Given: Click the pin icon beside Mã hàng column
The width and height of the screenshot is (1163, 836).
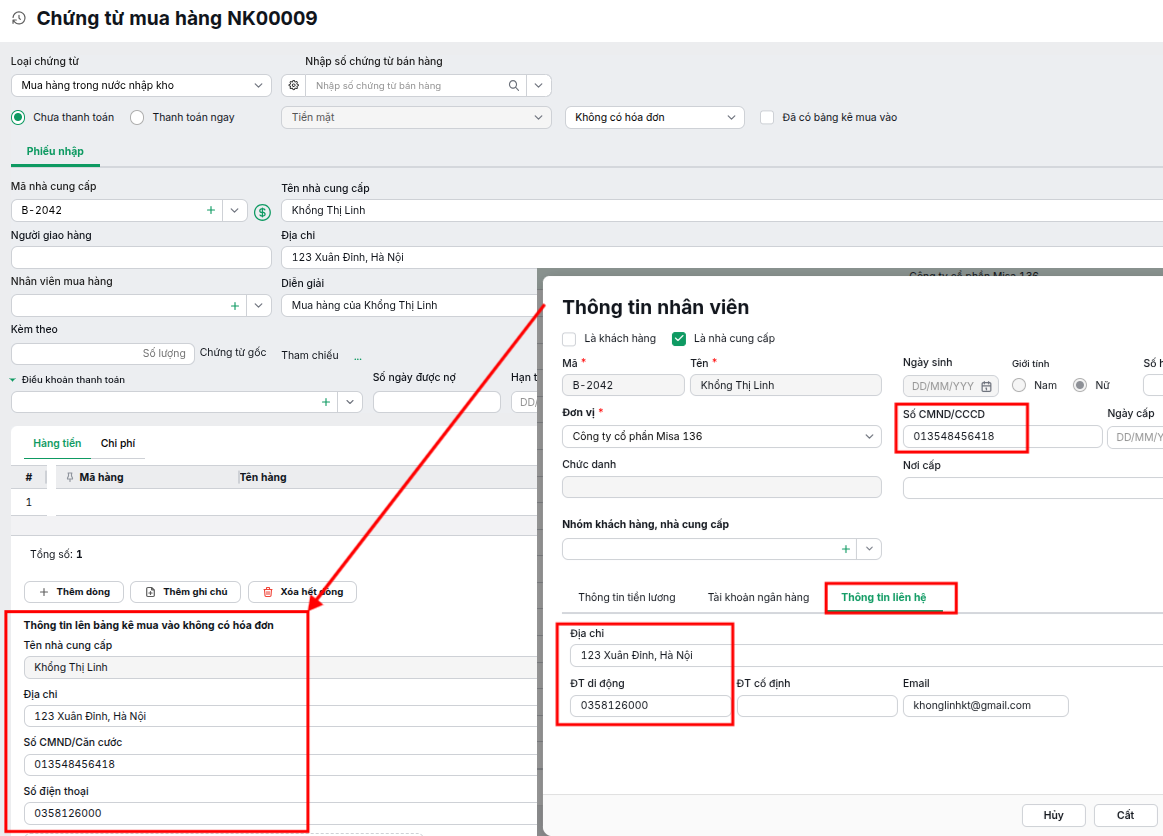Looking at the screenshot, I should 70,477.
